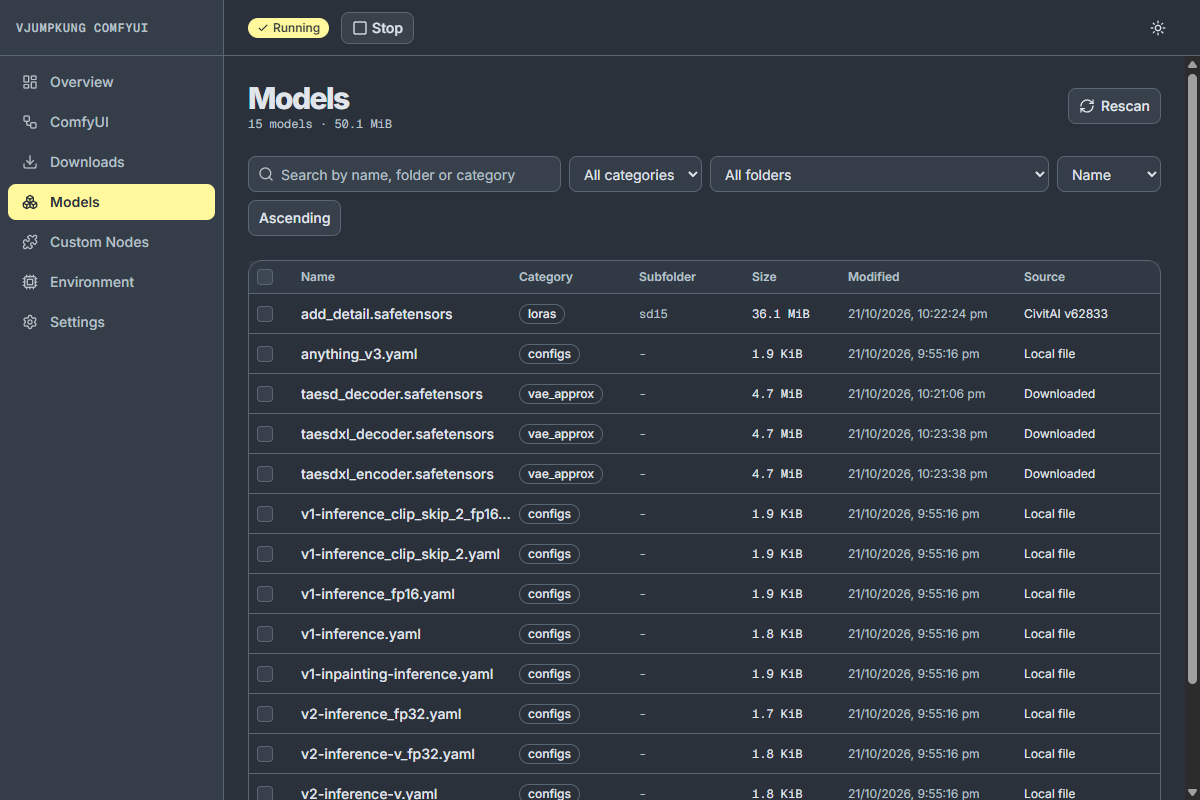Check the taesd_decoder.safetensors row
Screen dimensions: 1200x800
click(265, 394)
